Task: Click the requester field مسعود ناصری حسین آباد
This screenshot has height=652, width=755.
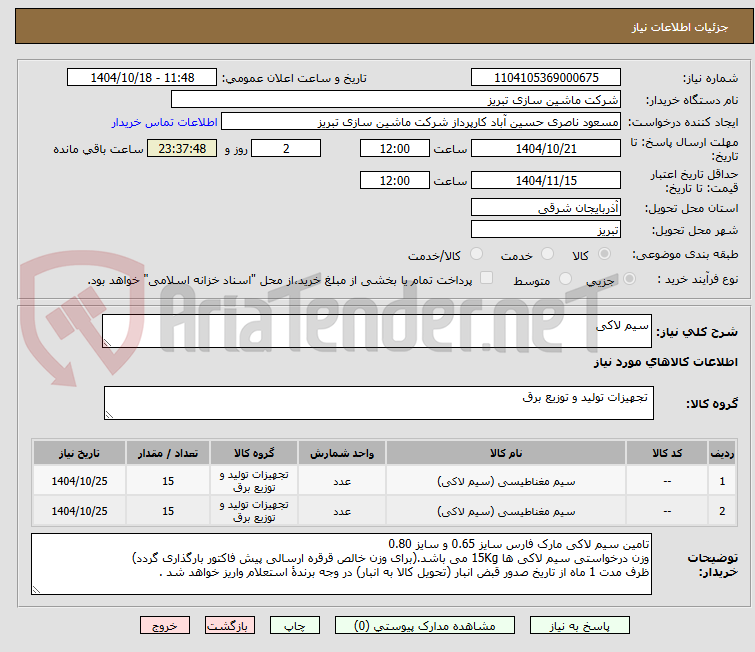Action: [421, 122]
